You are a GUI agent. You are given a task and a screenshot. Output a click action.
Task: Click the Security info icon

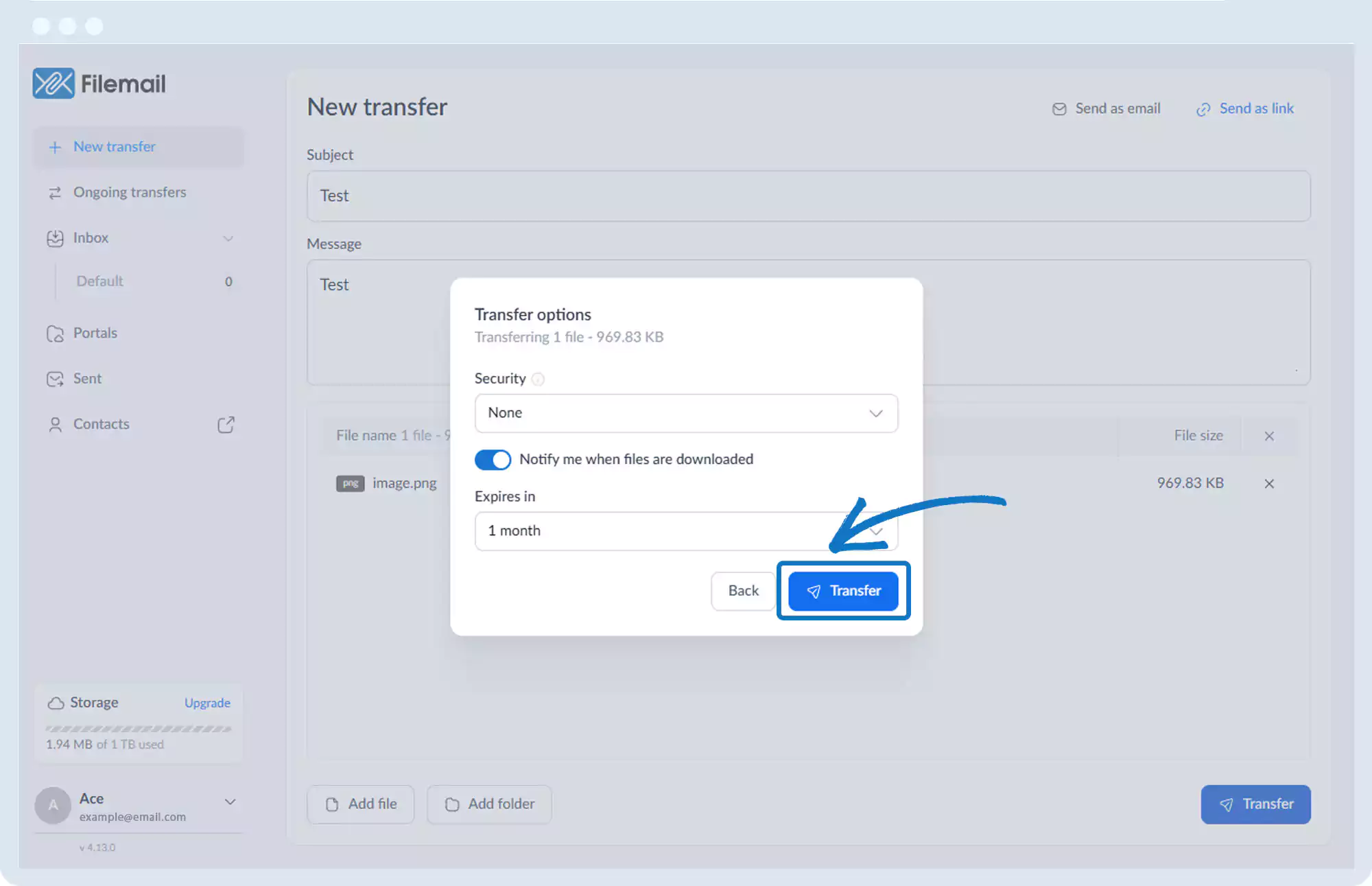(539, 379)
